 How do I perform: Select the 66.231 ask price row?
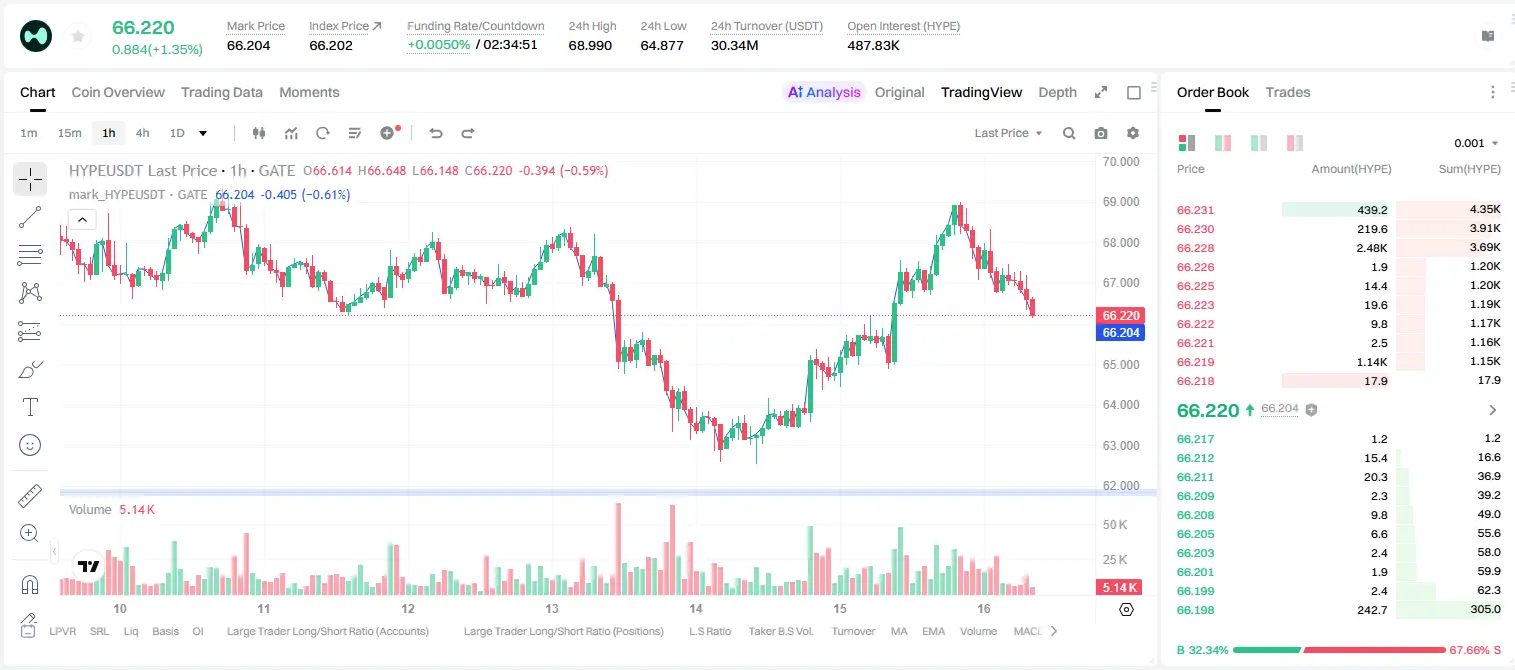coord(1339,210)
